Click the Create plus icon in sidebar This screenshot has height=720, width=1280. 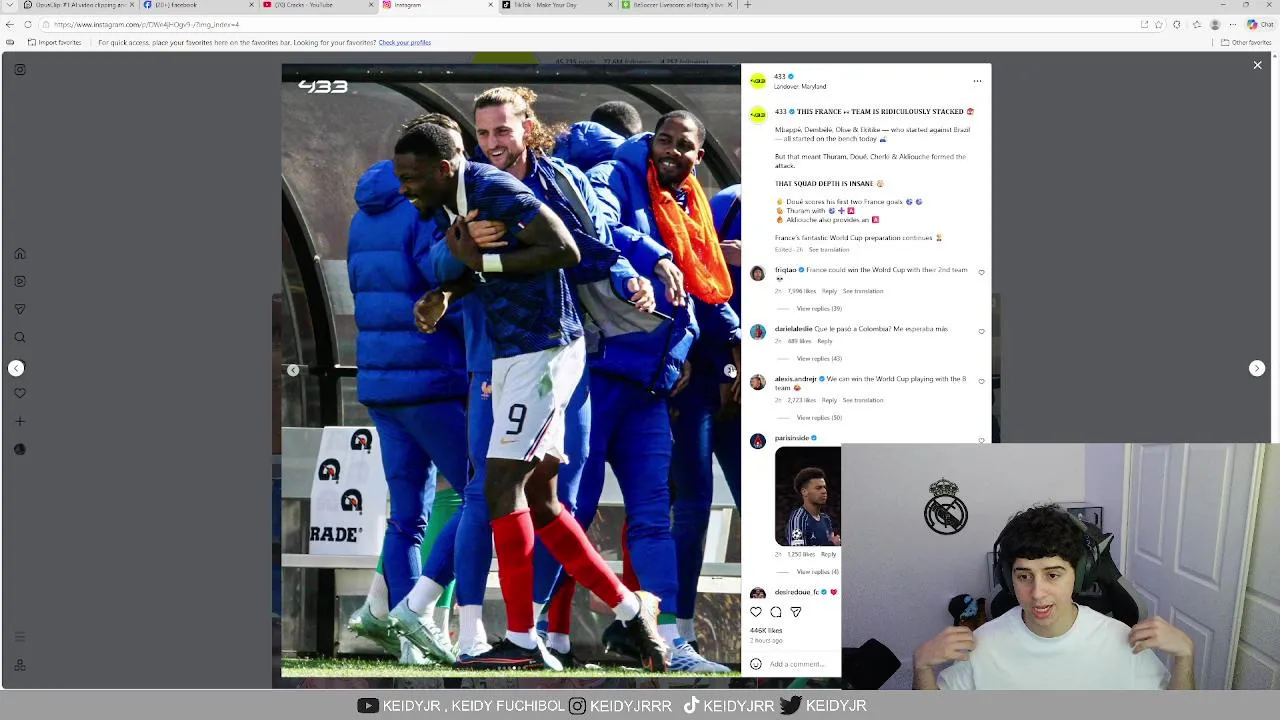pos(19,422)
